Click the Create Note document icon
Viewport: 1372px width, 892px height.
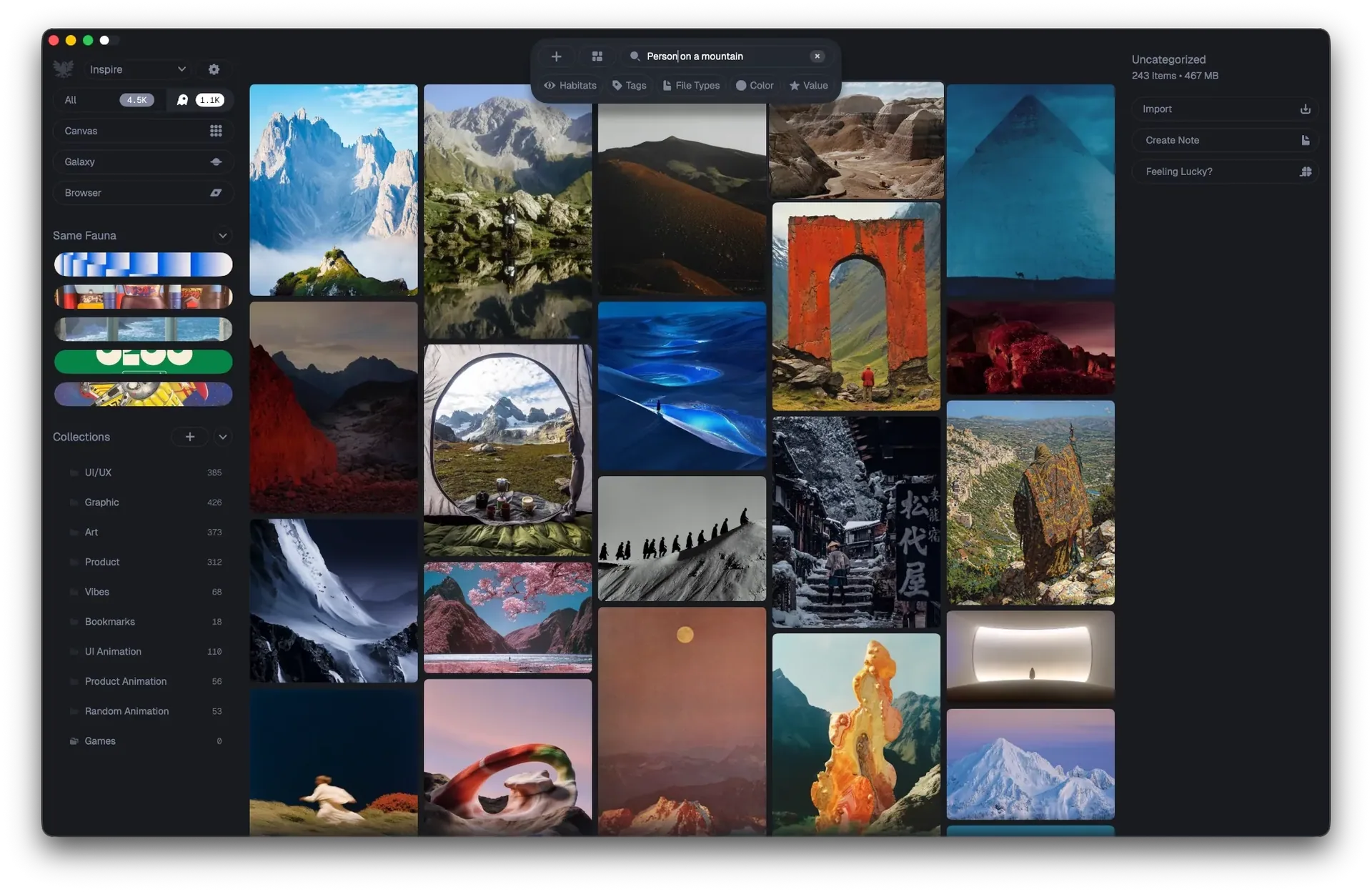1306,141
